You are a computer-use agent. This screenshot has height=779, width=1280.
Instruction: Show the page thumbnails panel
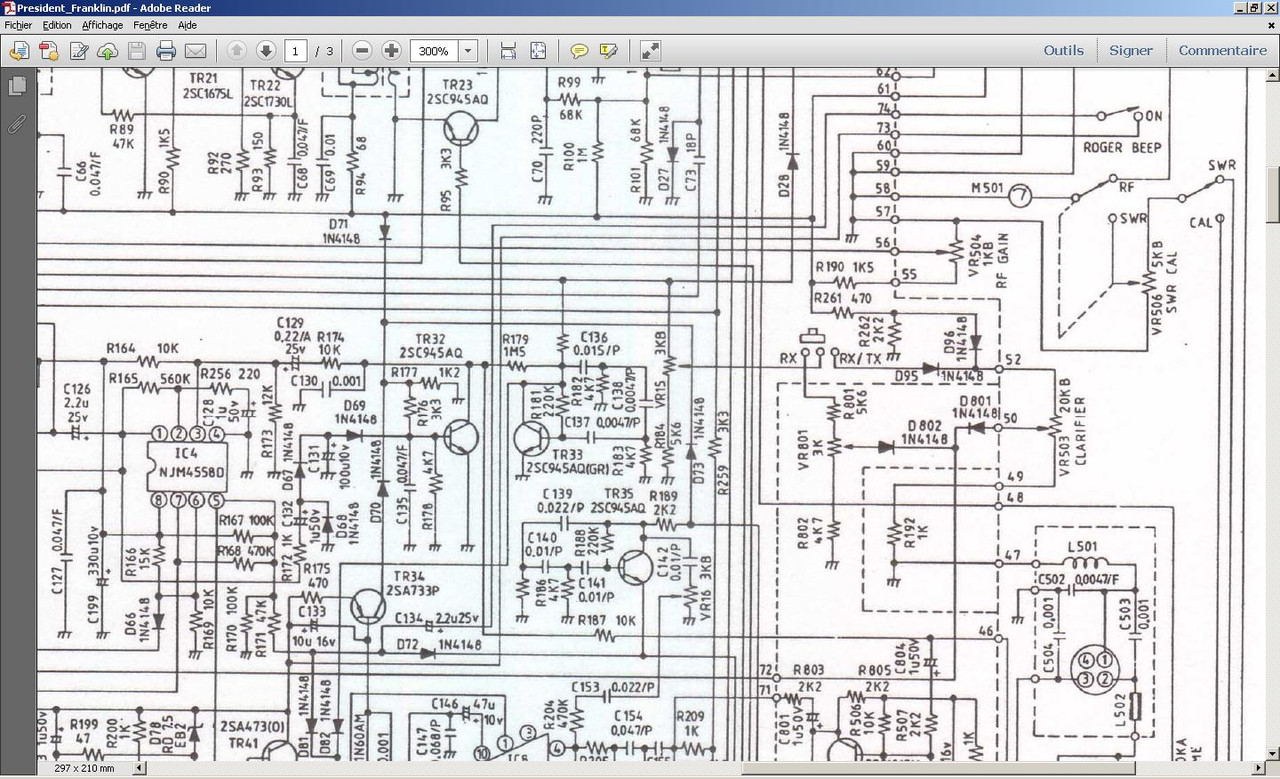pyautogui.click(x=15, y=87)
